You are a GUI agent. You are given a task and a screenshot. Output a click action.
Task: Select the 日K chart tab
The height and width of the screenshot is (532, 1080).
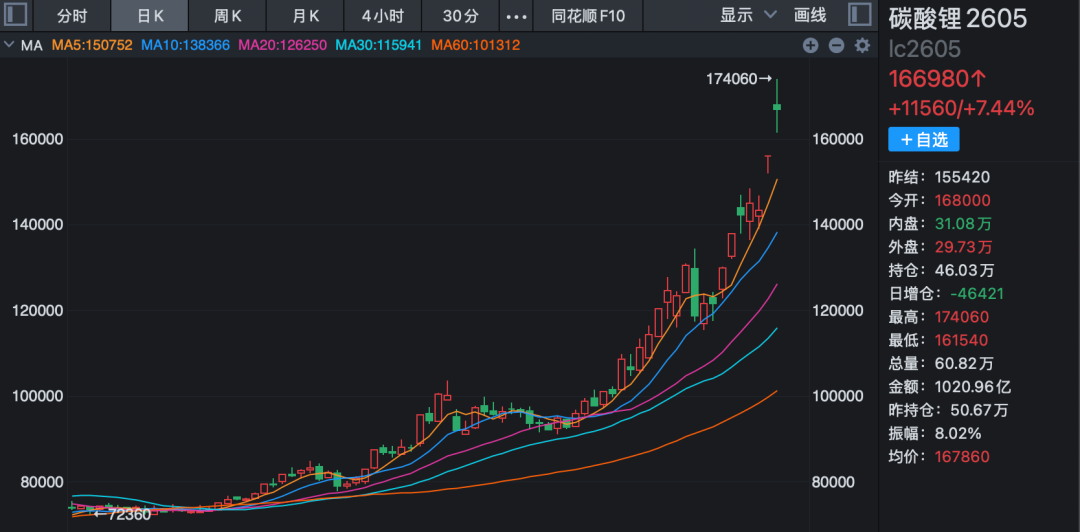(x=150, y=15)
